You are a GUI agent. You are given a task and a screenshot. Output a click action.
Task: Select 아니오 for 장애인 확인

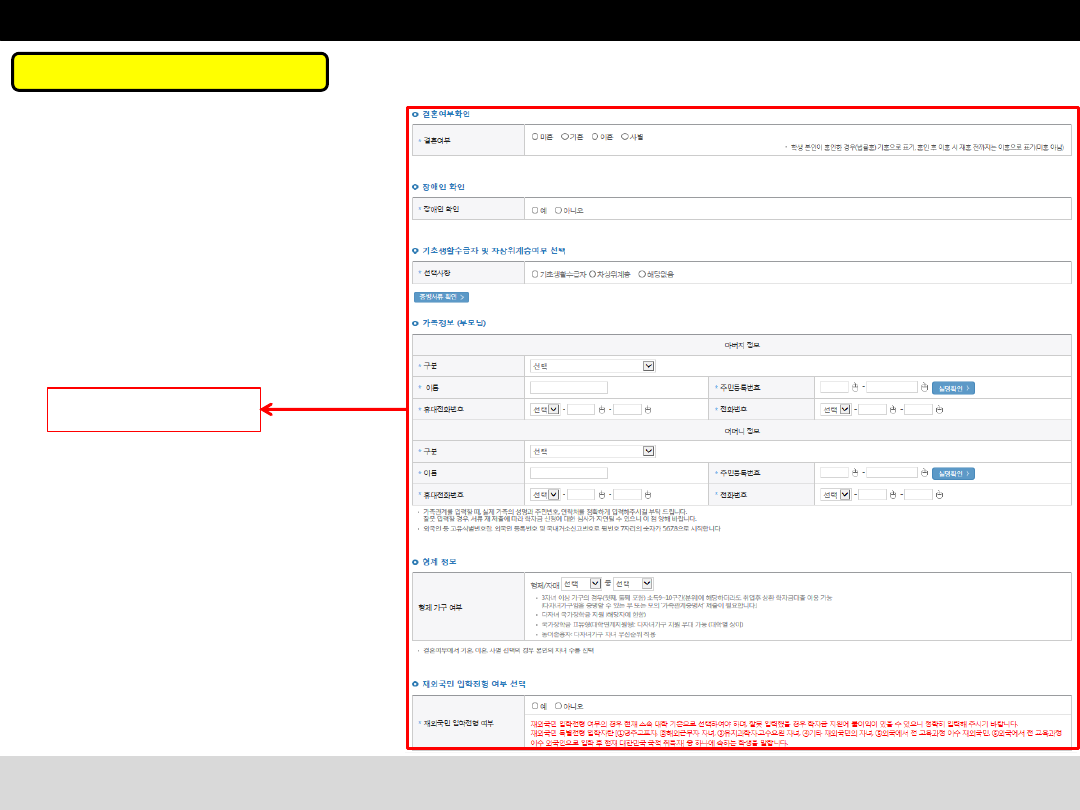pyautogui.click(x=559, y=210)
